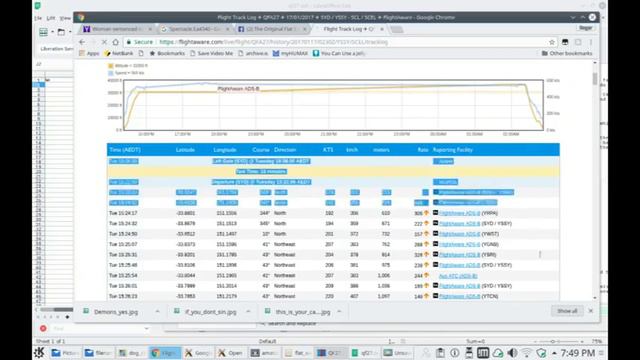The image size is (640, 360).
Task: Open FlightAware ADS-B link for YTCN row
Action: coord(460,296)
